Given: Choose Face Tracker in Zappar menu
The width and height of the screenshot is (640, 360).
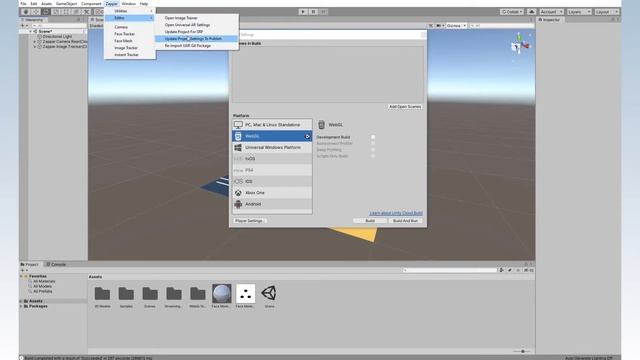Looking at the screenshot, I should [124, 34].
